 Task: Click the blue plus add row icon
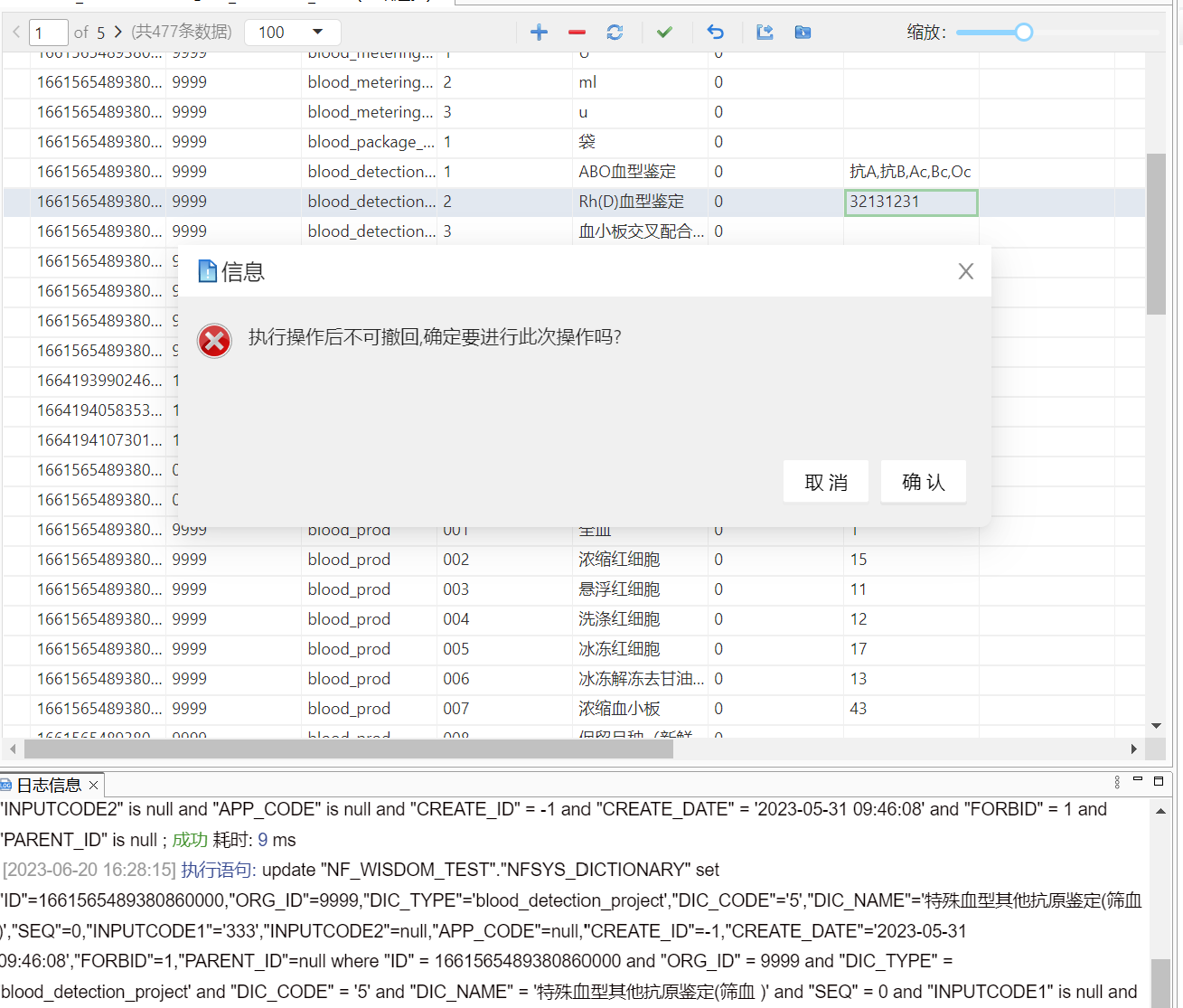[x=539, y=33]
